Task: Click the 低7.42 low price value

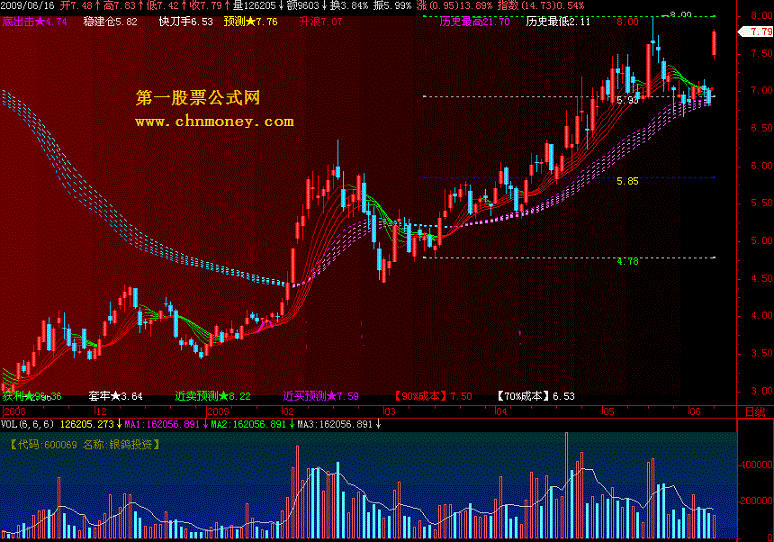Action: (x=167, y=5)
